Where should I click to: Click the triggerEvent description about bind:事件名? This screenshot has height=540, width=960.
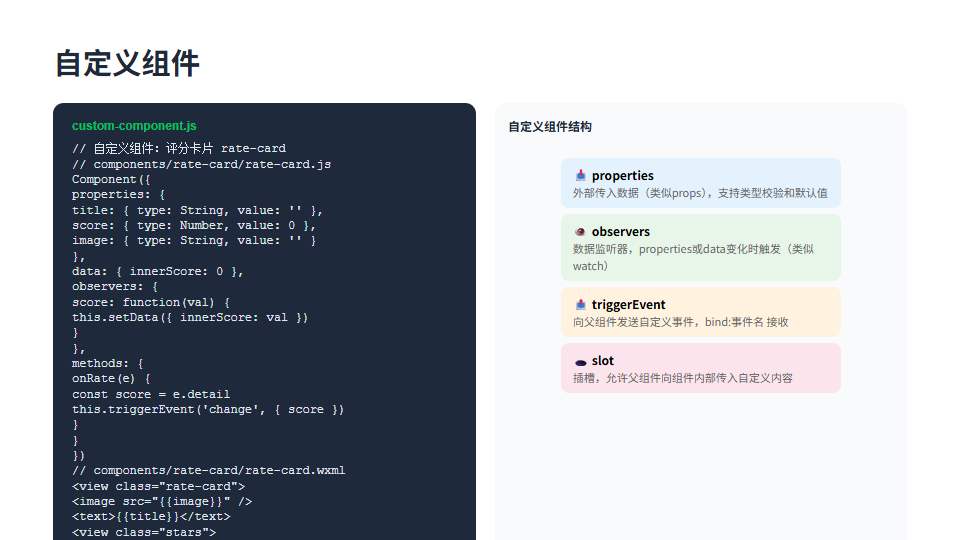pos(680,322)
